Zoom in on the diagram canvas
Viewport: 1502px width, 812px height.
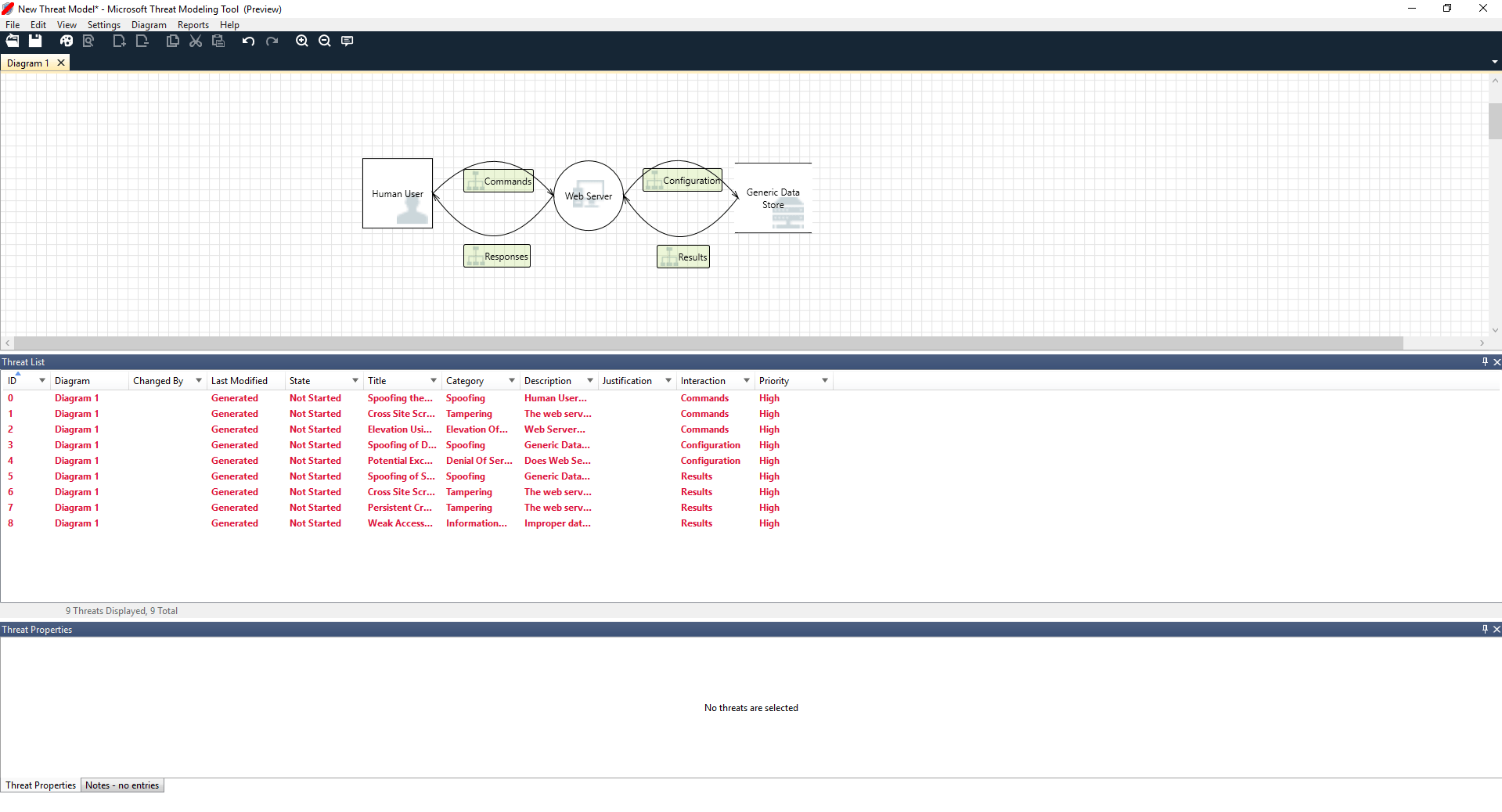coord(301,41)
